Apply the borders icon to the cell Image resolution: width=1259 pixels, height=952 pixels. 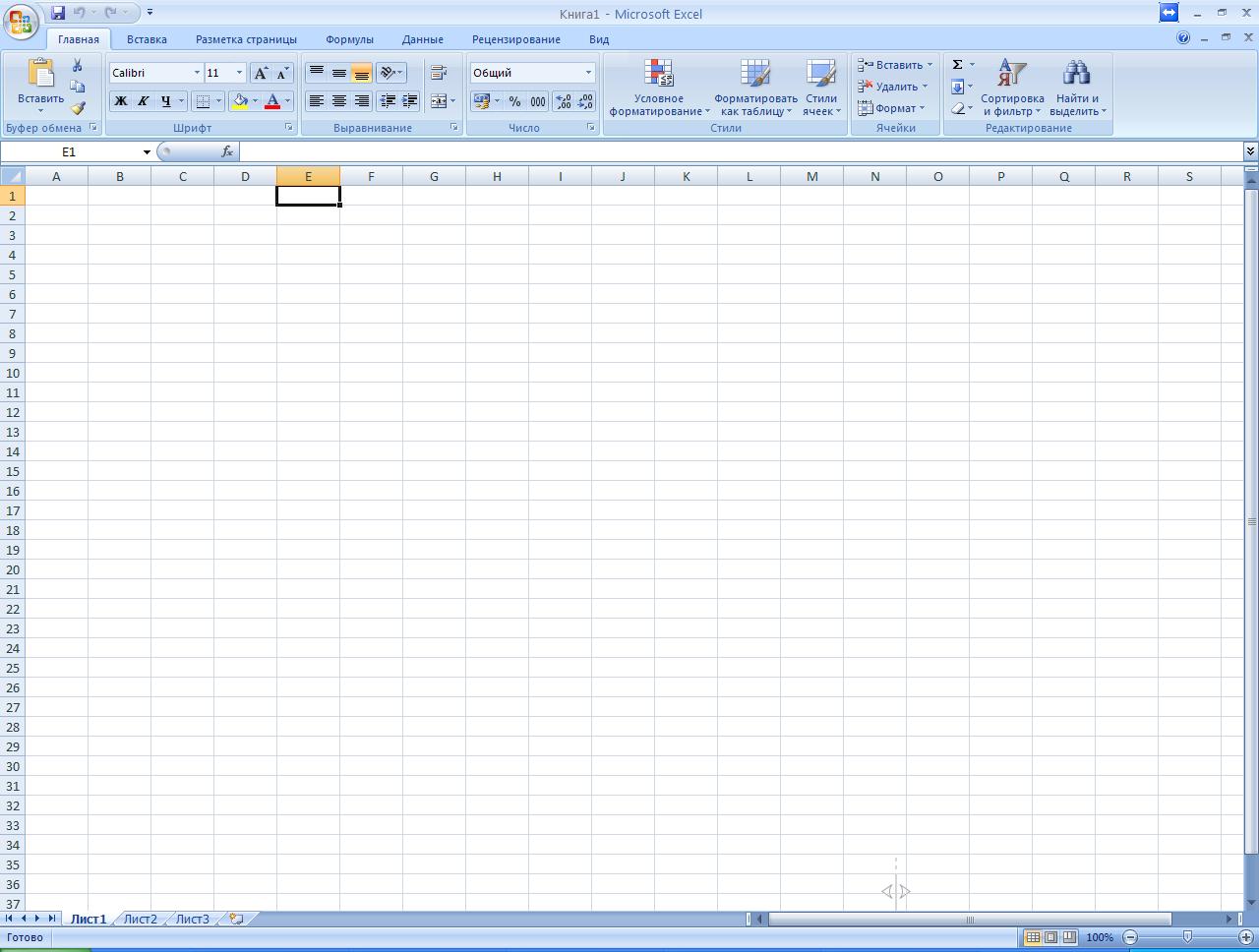tap(203, 101)
